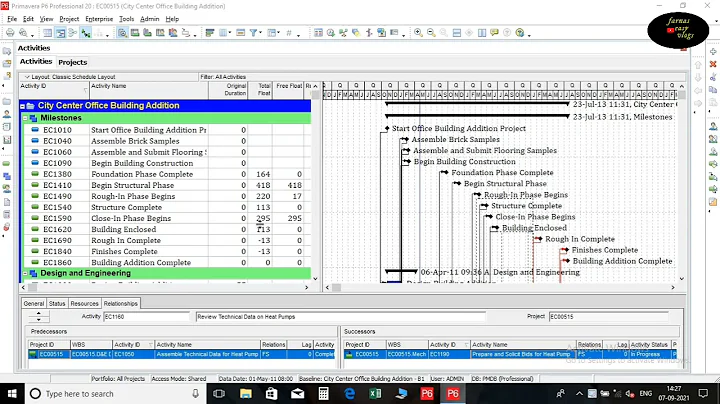Switch to the Resources details tab
Image resolution: width=720 pixels, height=404 pixels.
click(x=84, y=303)
